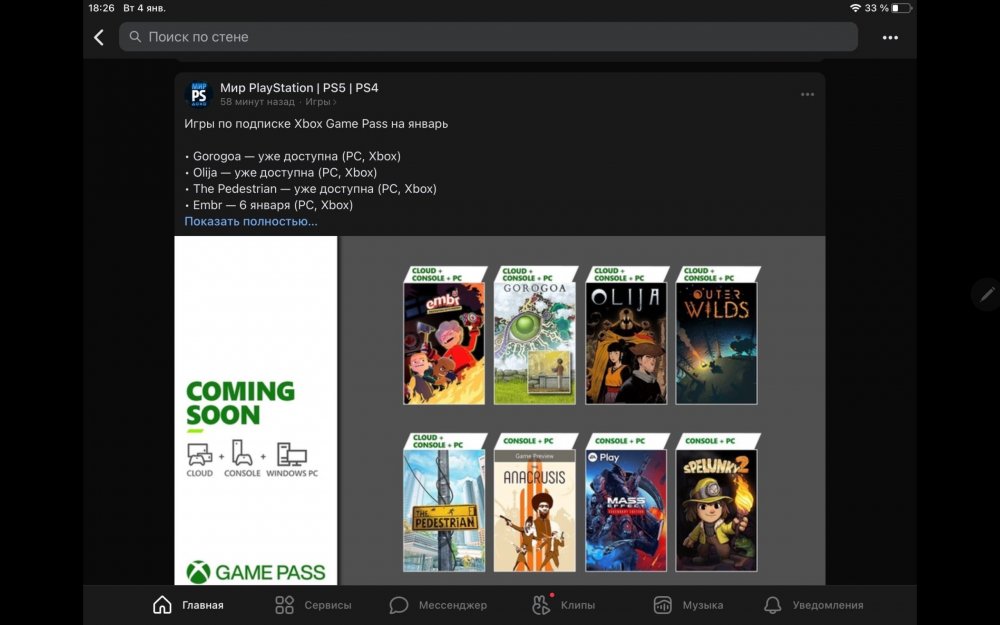
Task: Open Уведомления notifications
Action: point(813,605)
